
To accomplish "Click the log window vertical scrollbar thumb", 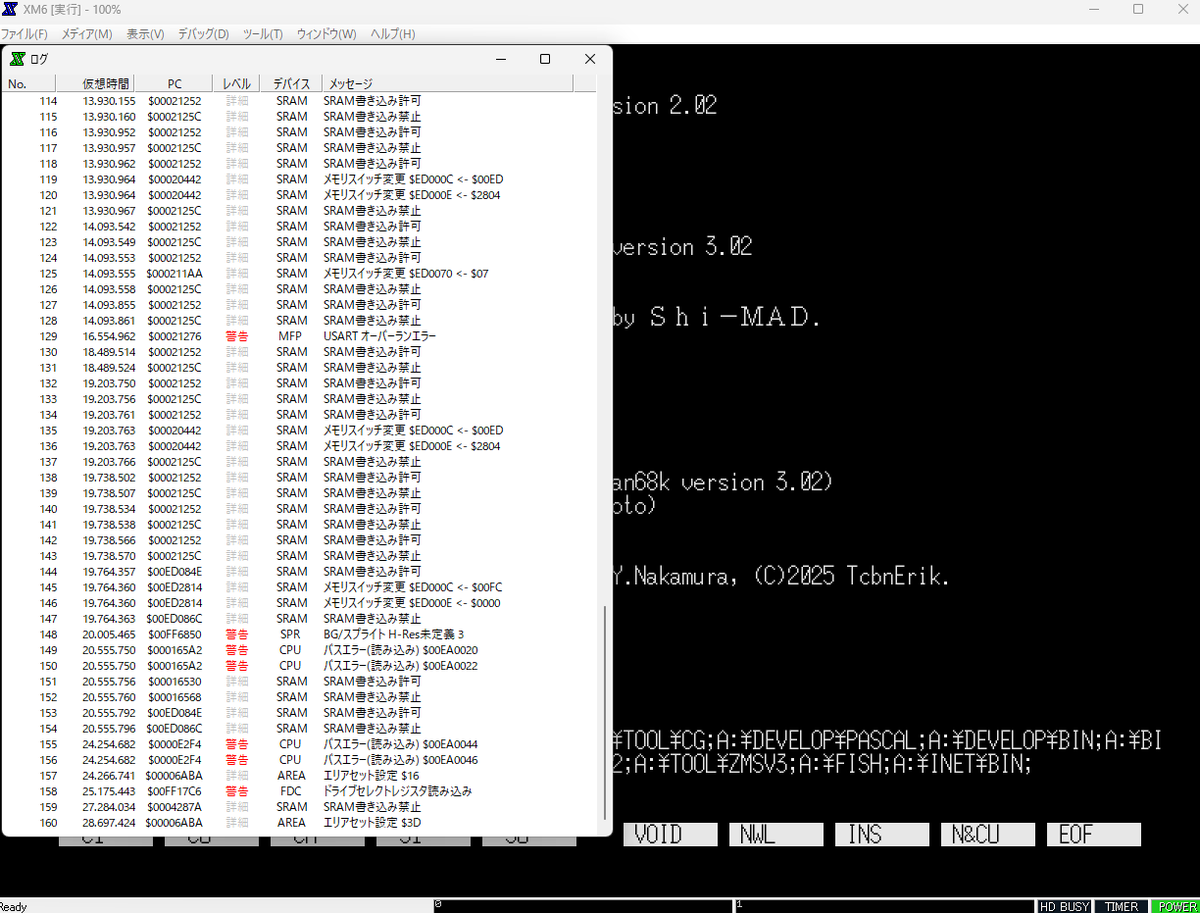I will (603, 710).
